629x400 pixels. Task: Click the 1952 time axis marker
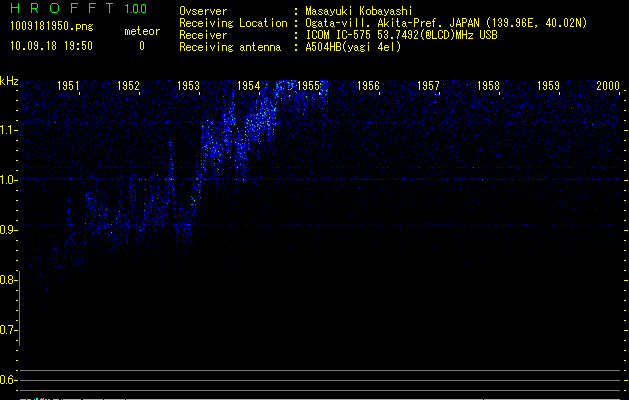coord(128,86)
